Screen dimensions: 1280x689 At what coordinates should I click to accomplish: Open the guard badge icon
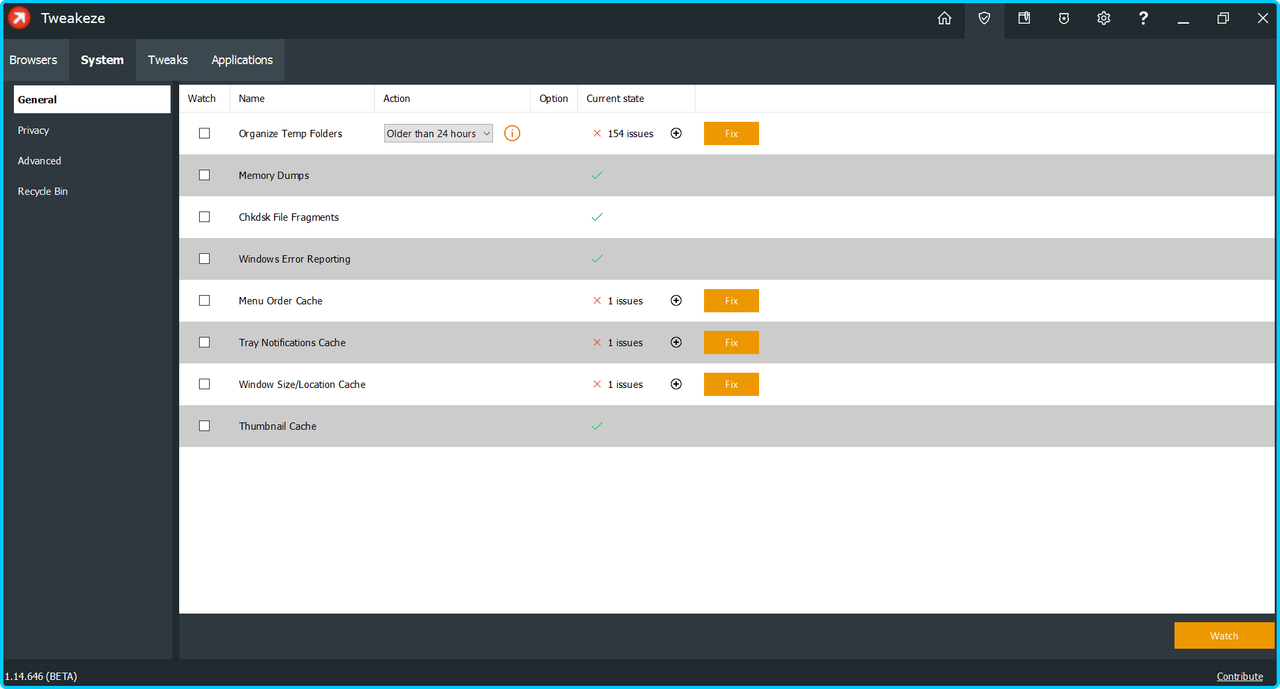[1064, 18]
